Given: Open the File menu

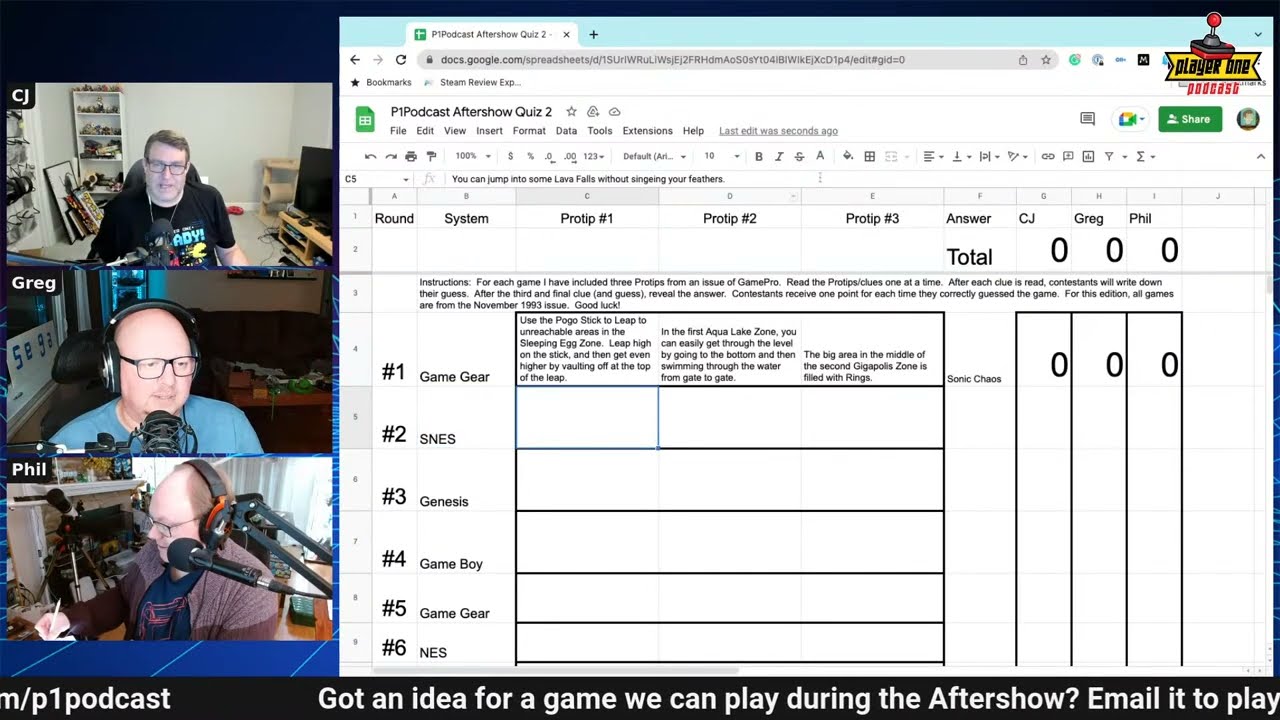Looking at the screenshot, I should tap(398, 131).
